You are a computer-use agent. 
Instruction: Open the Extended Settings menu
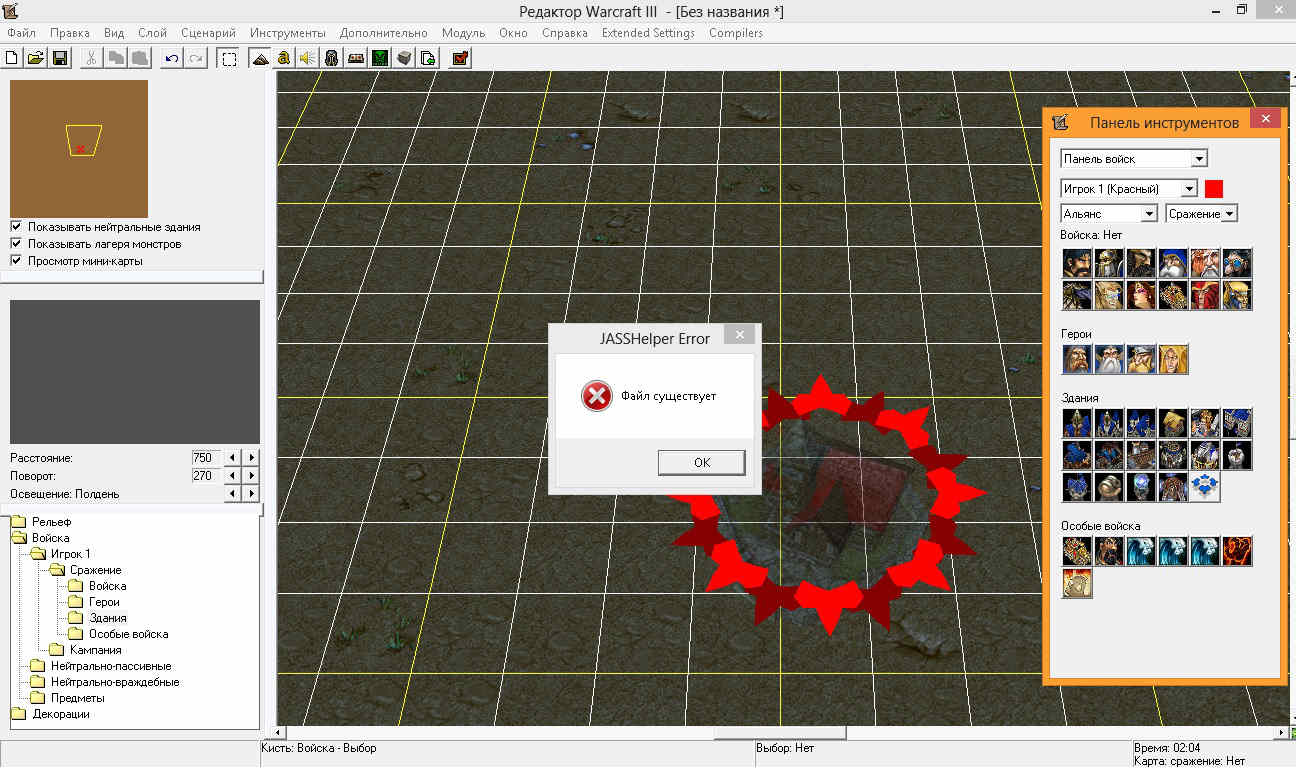(x=648, y=33)
